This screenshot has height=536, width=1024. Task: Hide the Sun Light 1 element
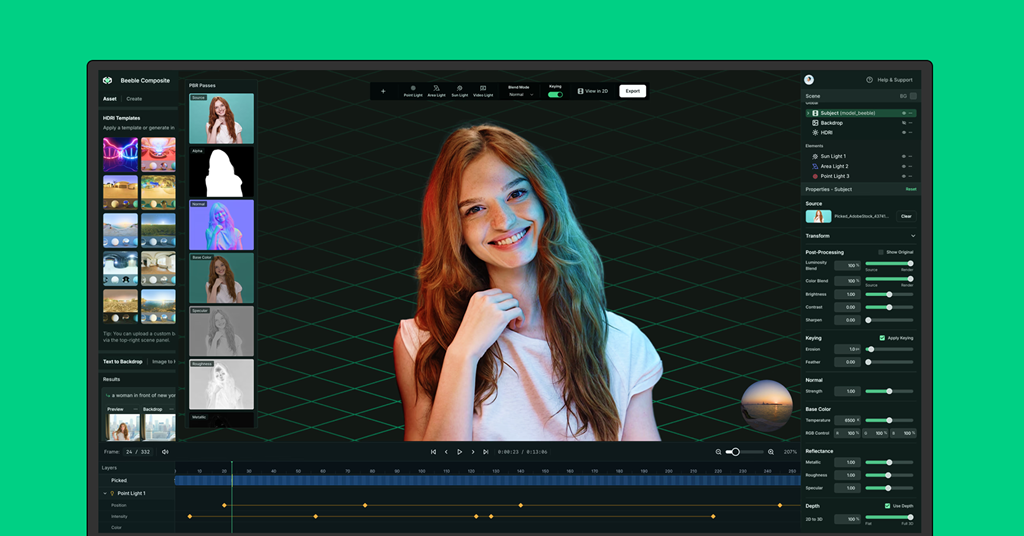pos(903,156)
